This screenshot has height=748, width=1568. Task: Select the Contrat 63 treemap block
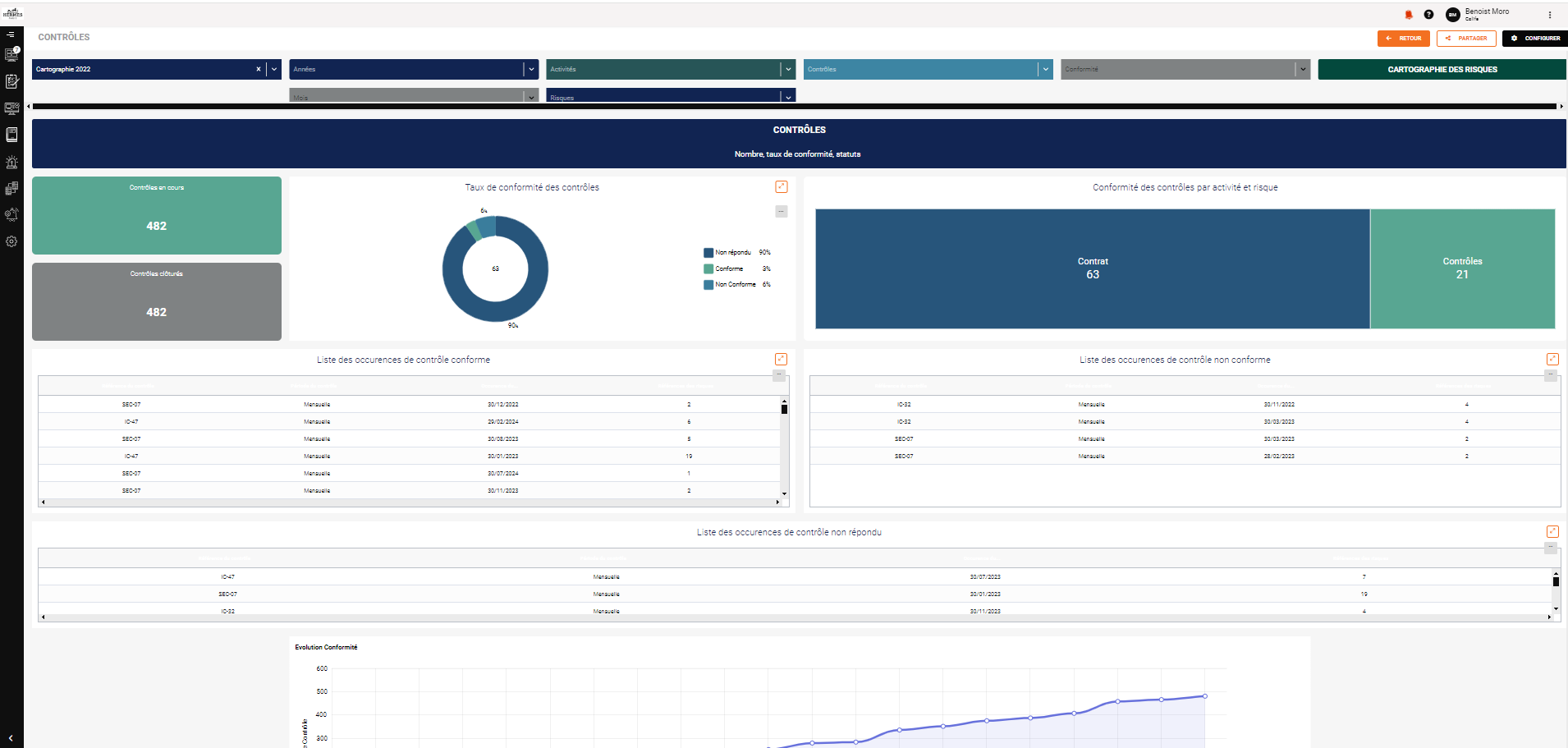pyautogui.click(x=1093, y=268)
